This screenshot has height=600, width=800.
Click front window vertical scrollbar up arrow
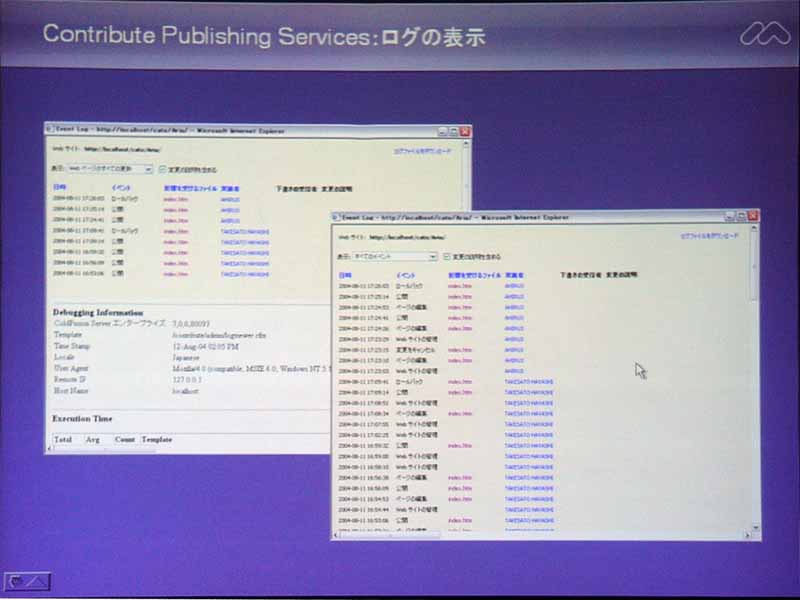tap(754, 229)
